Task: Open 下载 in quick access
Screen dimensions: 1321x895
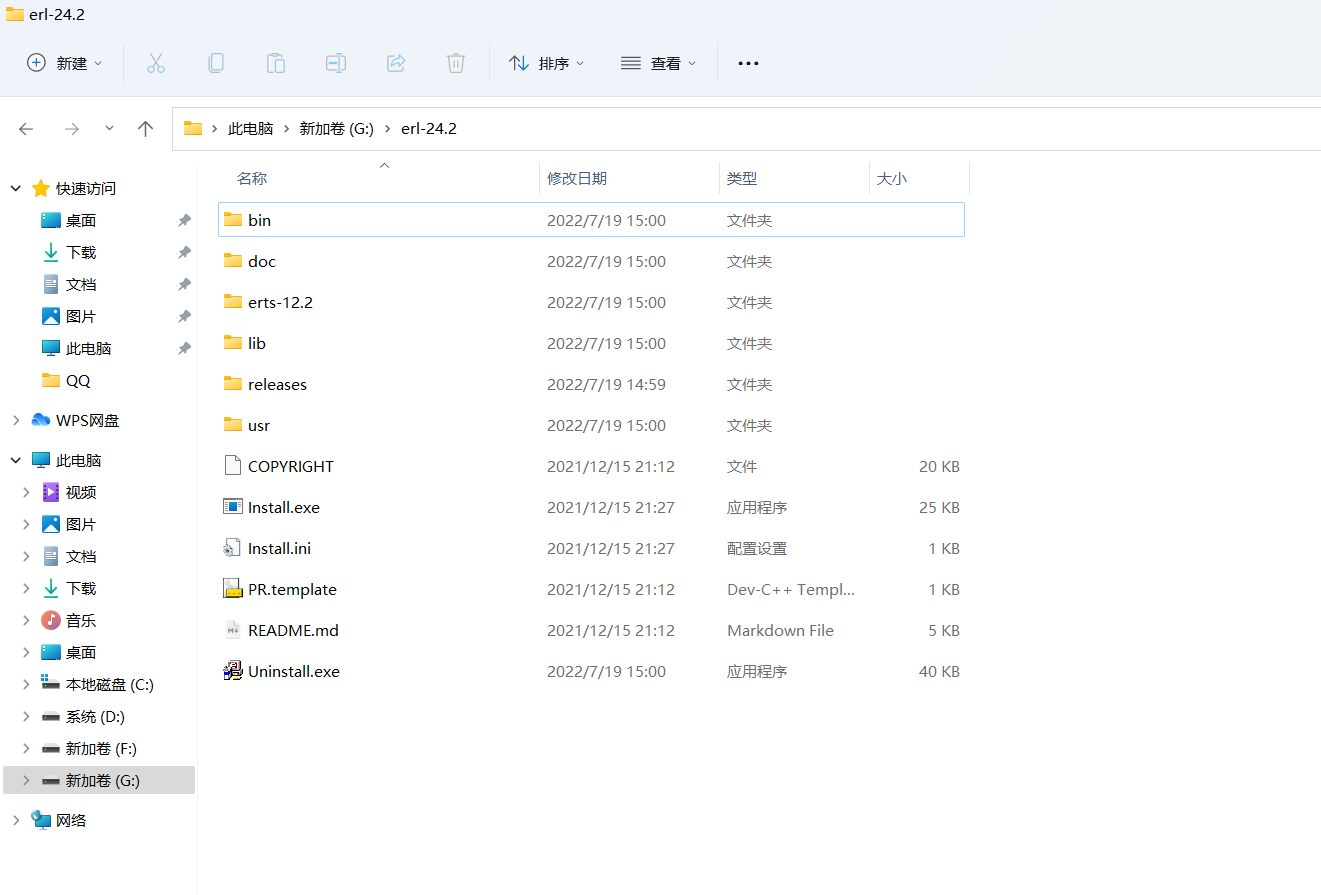Action: point(81,252)
